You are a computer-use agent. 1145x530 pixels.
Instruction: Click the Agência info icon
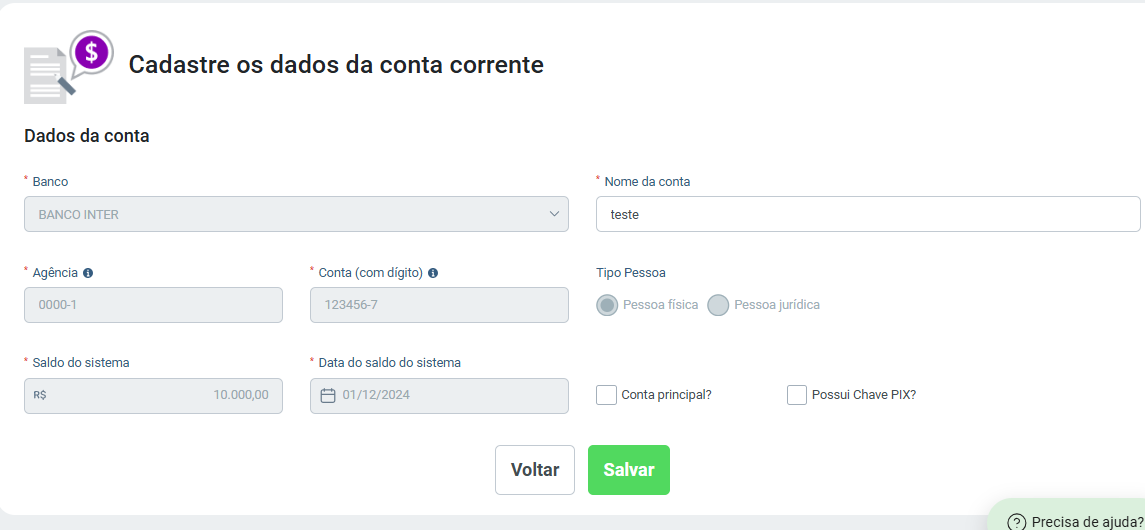(x=88, y=273)
